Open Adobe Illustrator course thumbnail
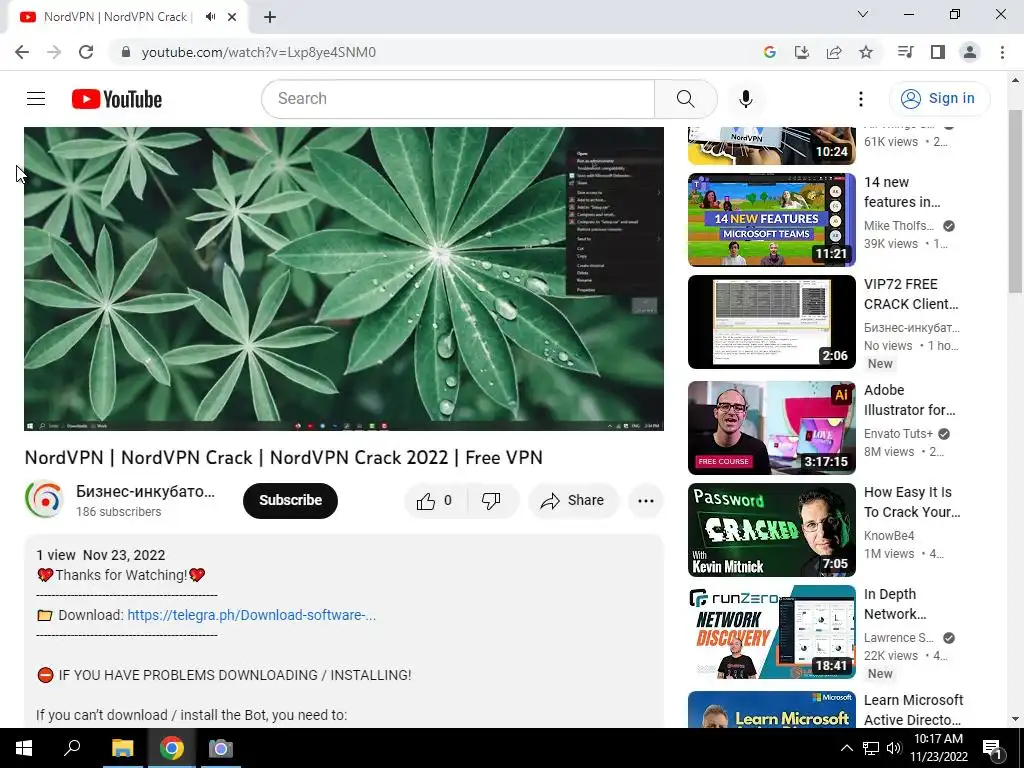 click(x=772, y=428)
